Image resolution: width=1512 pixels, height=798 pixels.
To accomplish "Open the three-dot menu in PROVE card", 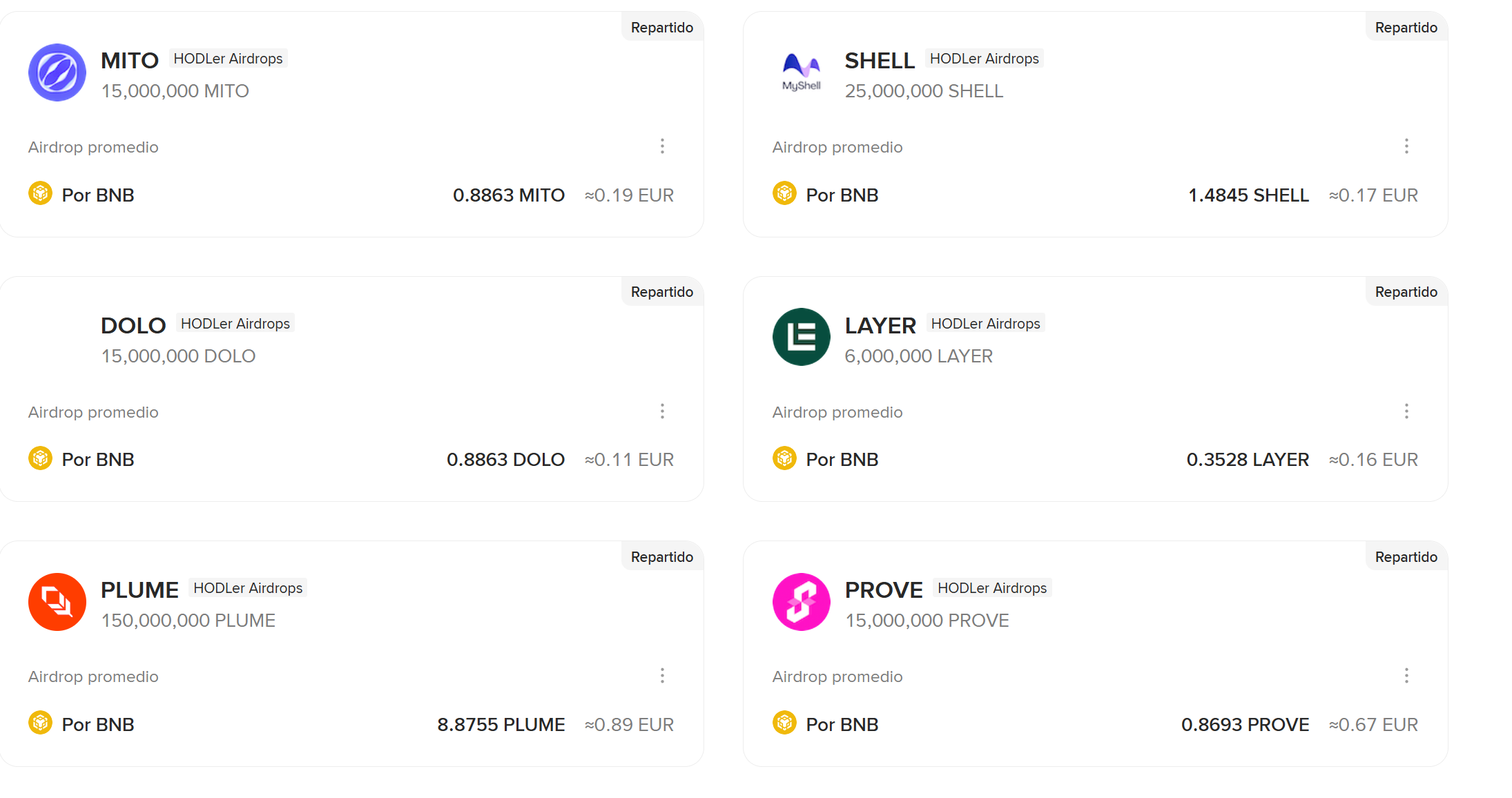I will click(1406, 676).
